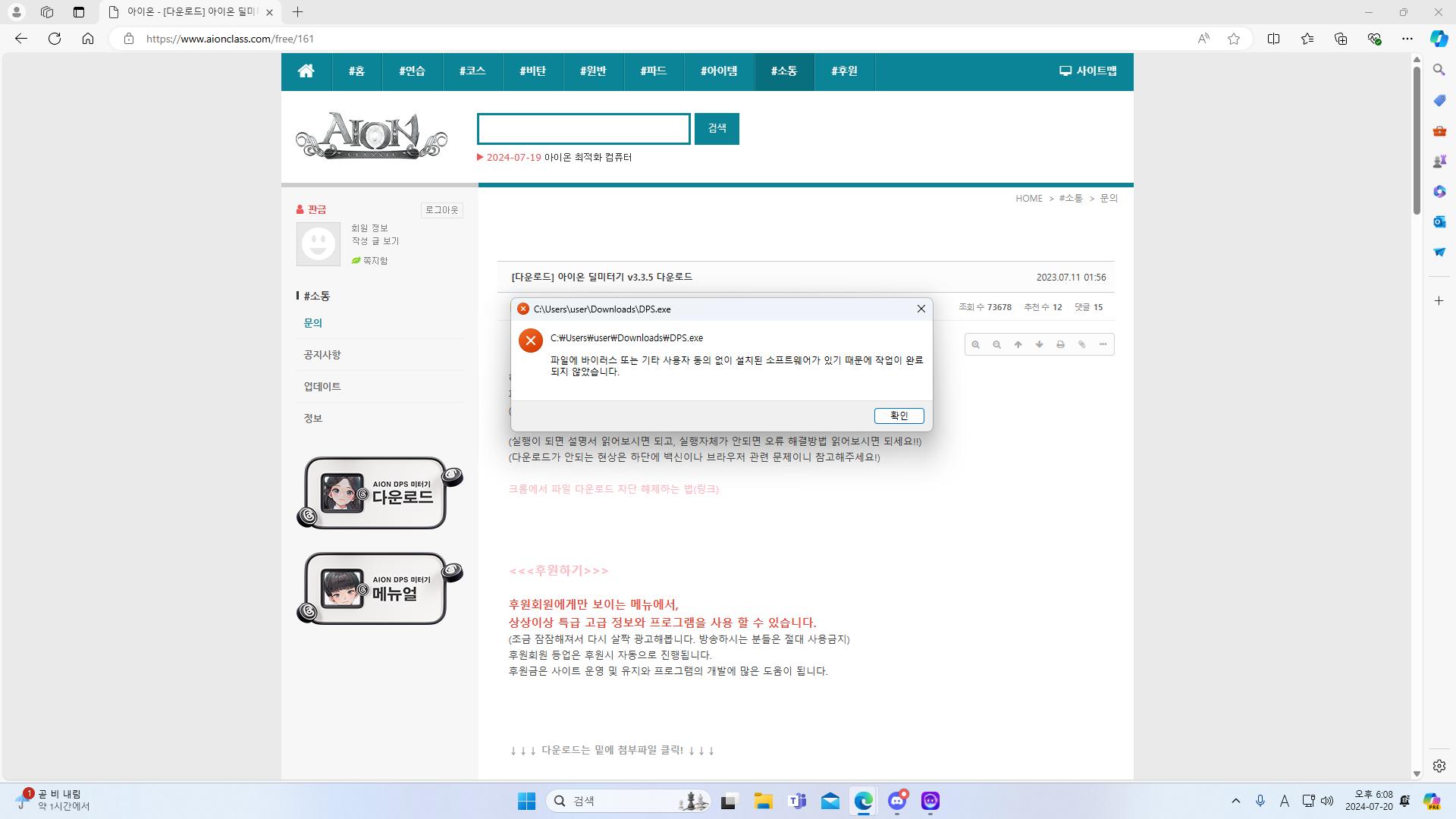1456x819 pixels.
Task: Click the 크롬에서 파일 다운로드 차단 해제하는 법 link
Action: tap(613, 489)
